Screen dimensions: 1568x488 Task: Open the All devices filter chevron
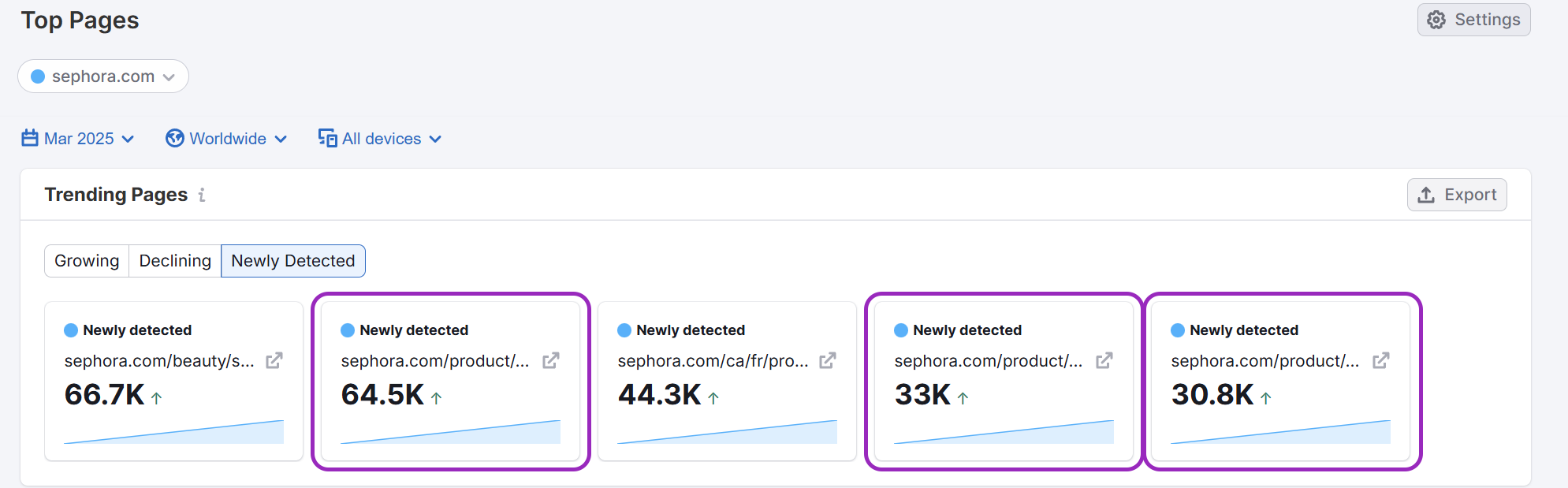[435, 140]
